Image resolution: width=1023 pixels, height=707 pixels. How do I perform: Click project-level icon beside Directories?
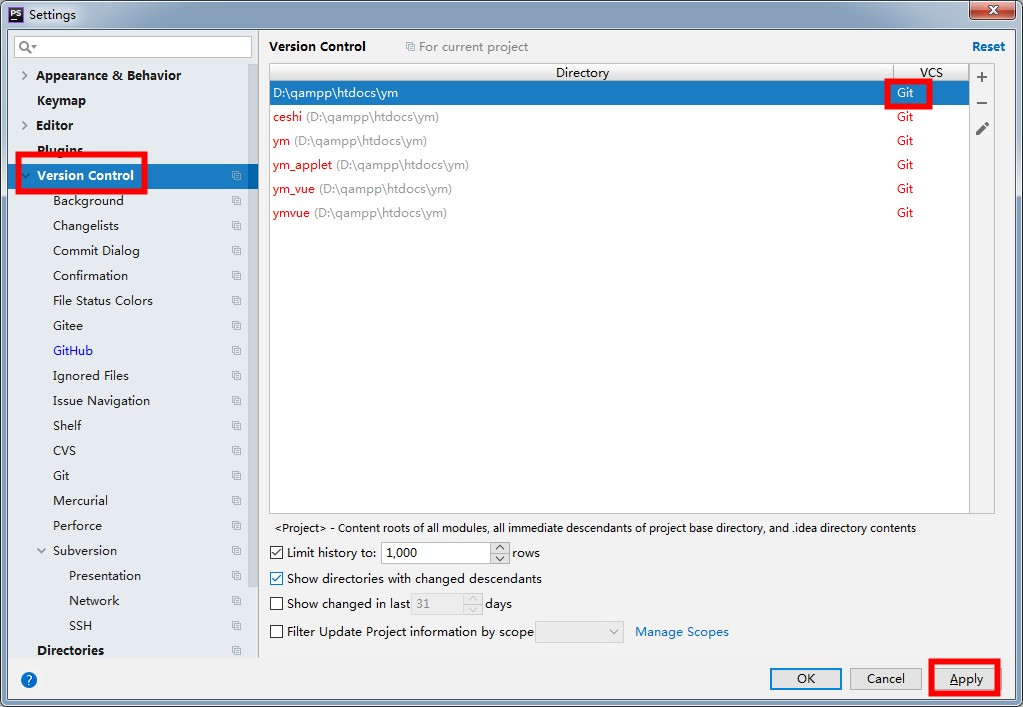236,651
